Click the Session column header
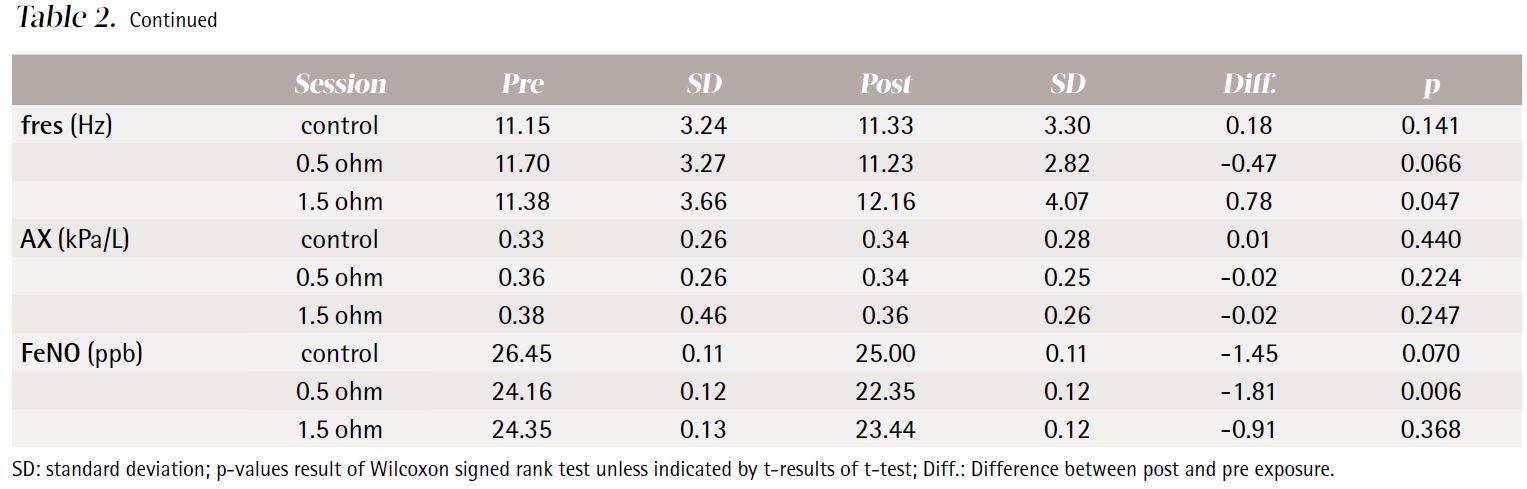1527x489 pixels. pyautogui.click(x=340, y=84)
